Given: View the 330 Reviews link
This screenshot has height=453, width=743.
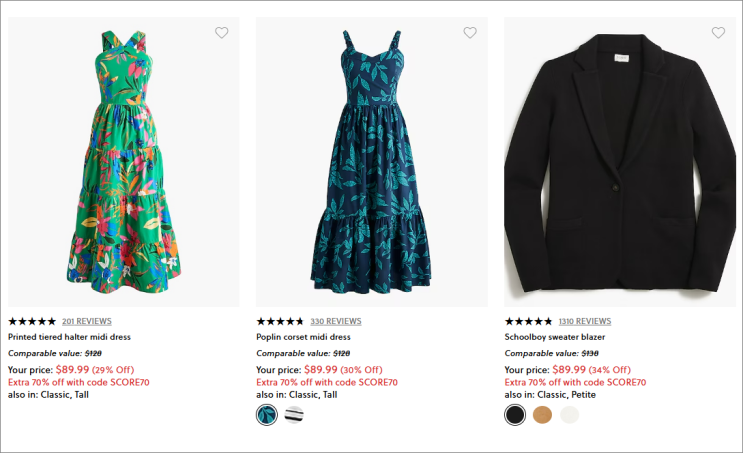Looking at the screenshot, I should click(x=335, y=322).
